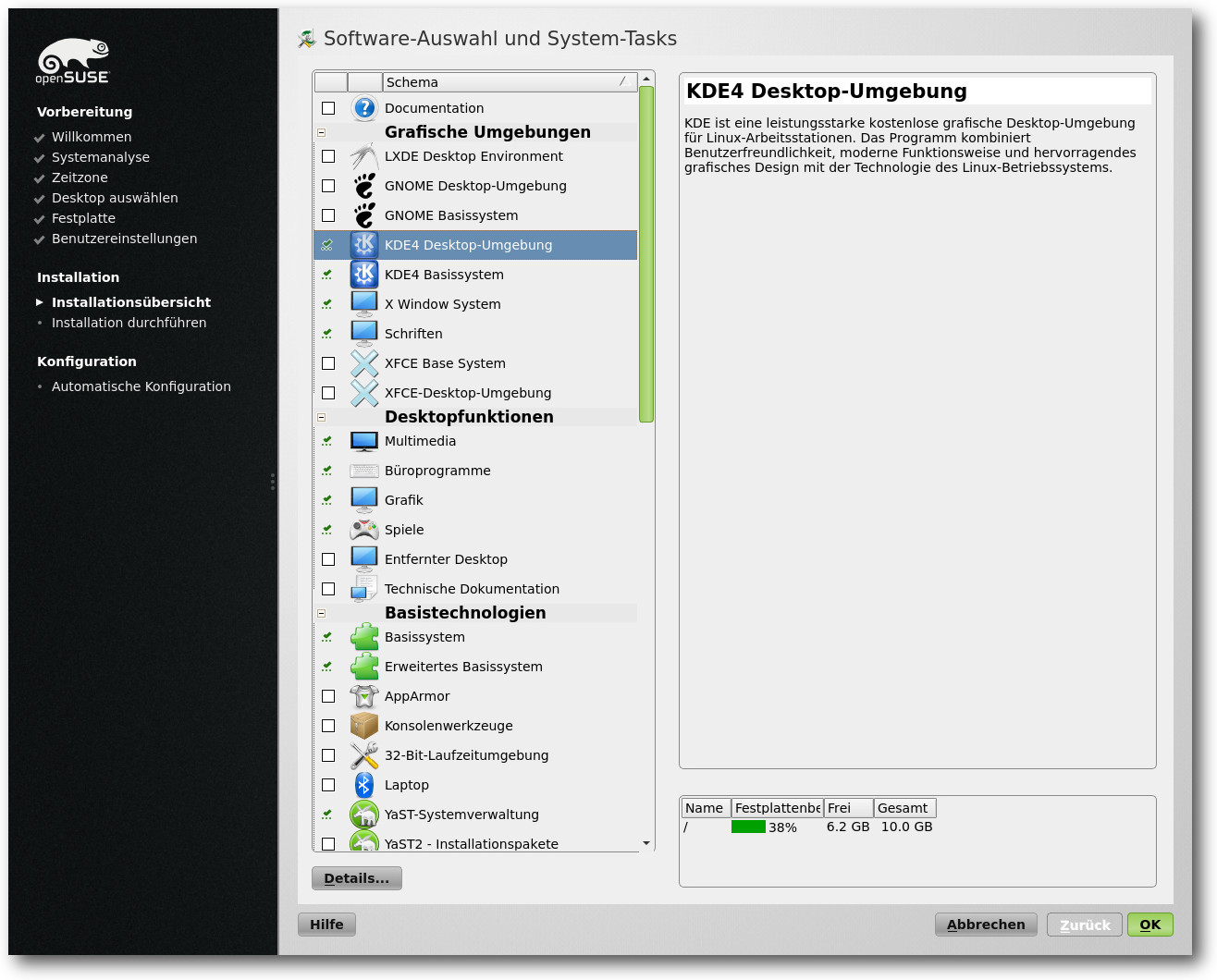Select Benutzereinstellungen step in sidebar
This screenshot has width=1217, height=980.
point(124,239)
